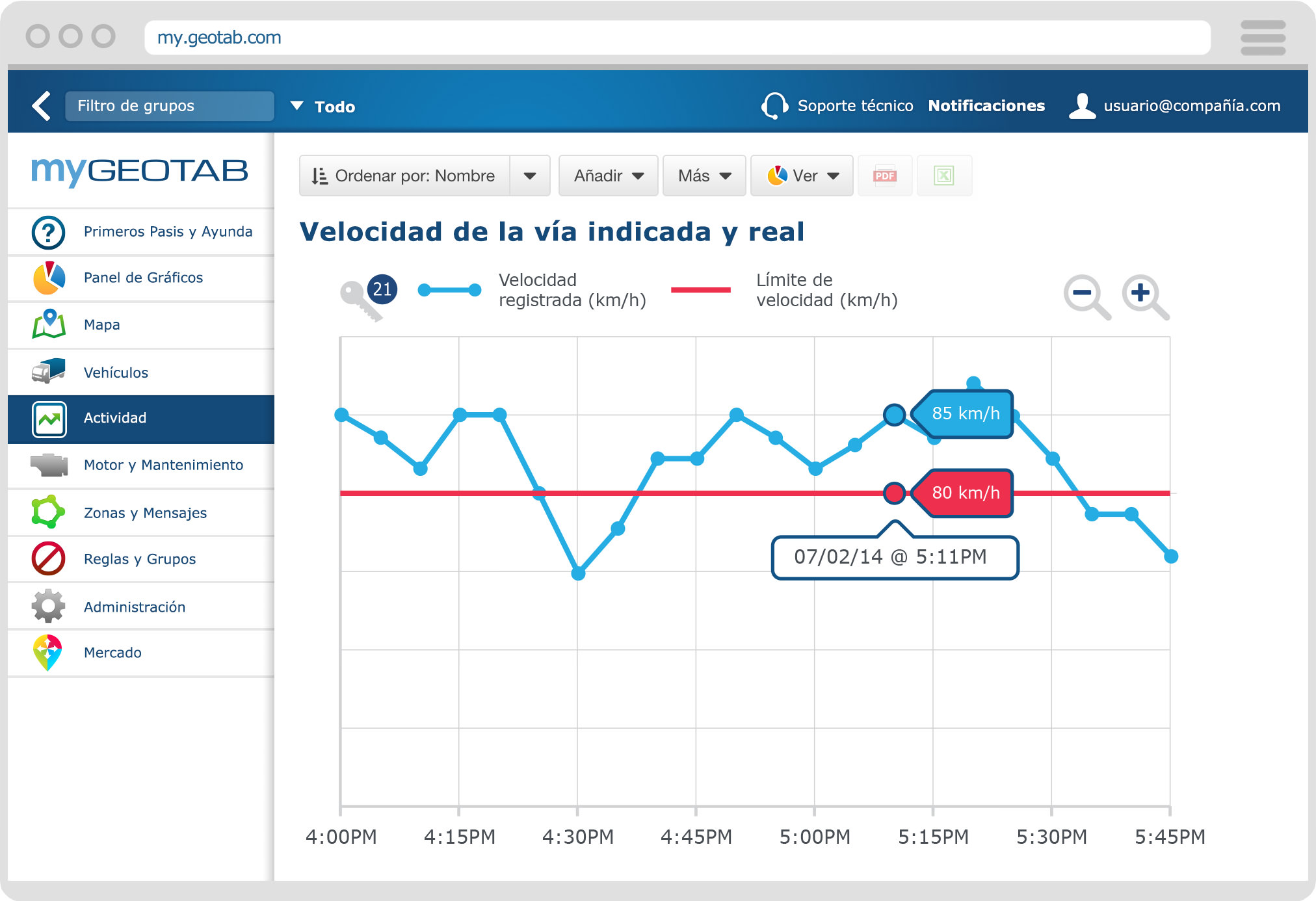Click the Vehículos truck icon
The width and height of the screenshot is (1316, 901).
click(49, 371)
